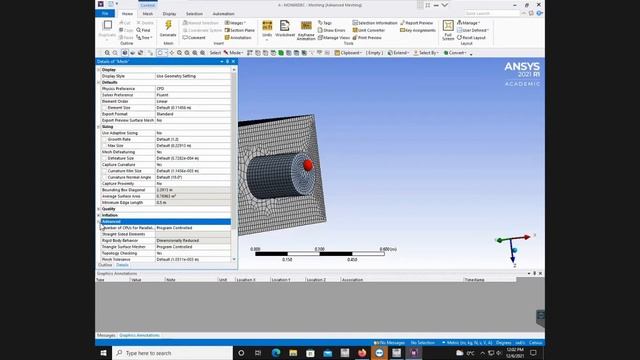
Task: Open the Worksheet view
Action: (x=284, y=29)
